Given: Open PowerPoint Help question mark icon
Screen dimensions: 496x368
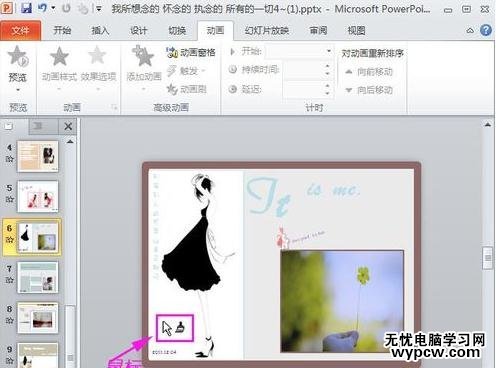Looking at the screenshot, I should tap(486, 30).
